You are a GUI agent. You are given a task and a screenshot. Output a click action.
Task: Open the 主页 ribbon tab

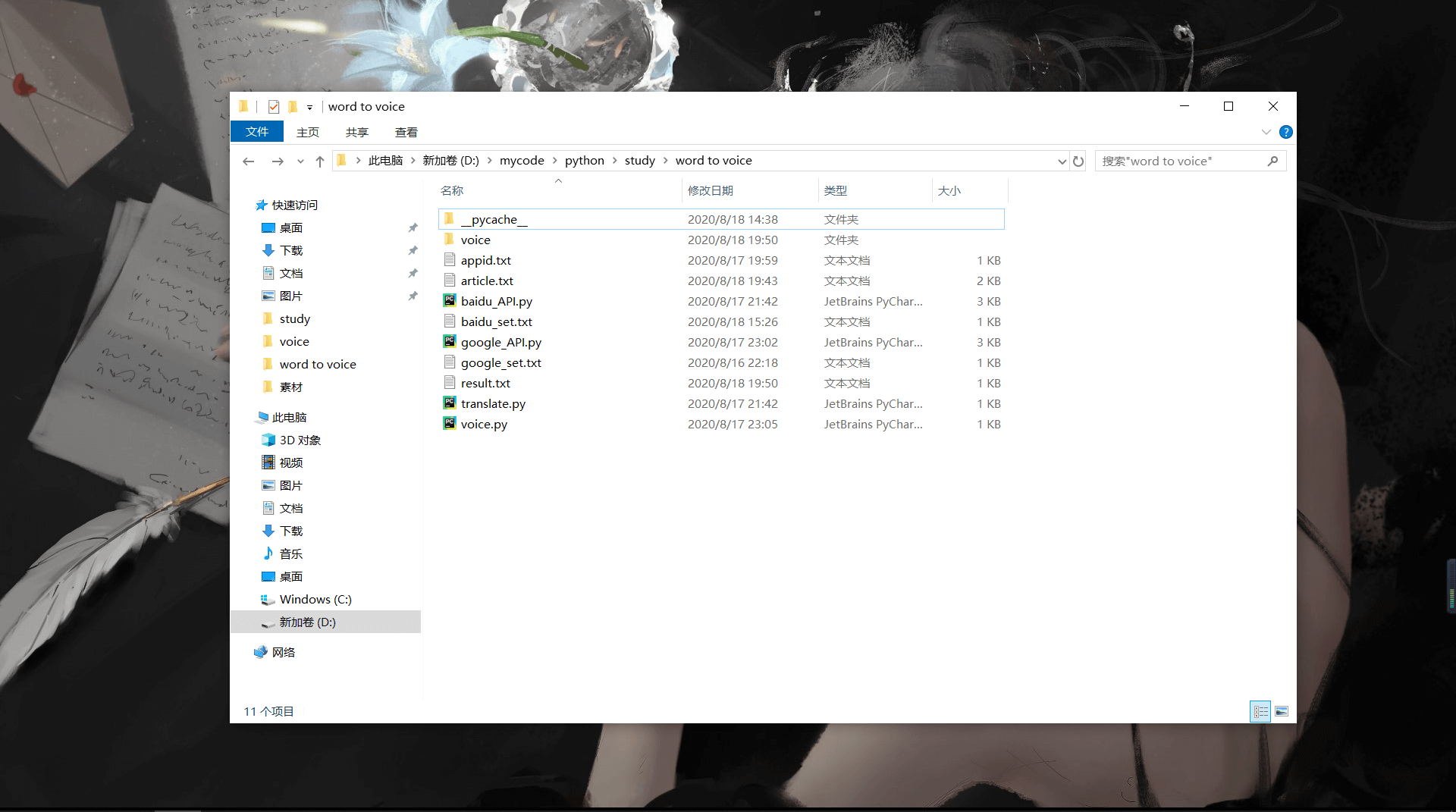click(308, 132)
